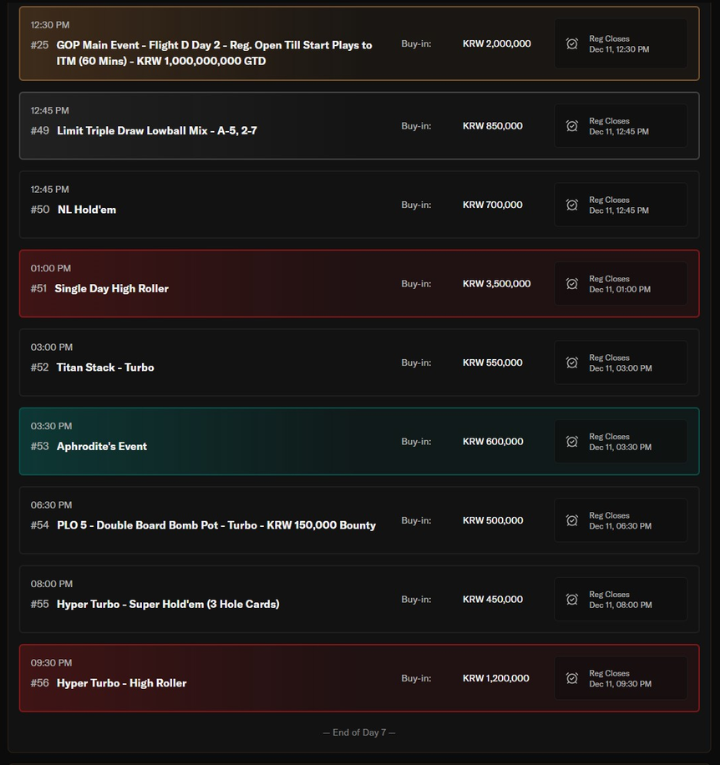
Task: Click alarm clock icon for Single Day High Roller
Action: point(572,284)
